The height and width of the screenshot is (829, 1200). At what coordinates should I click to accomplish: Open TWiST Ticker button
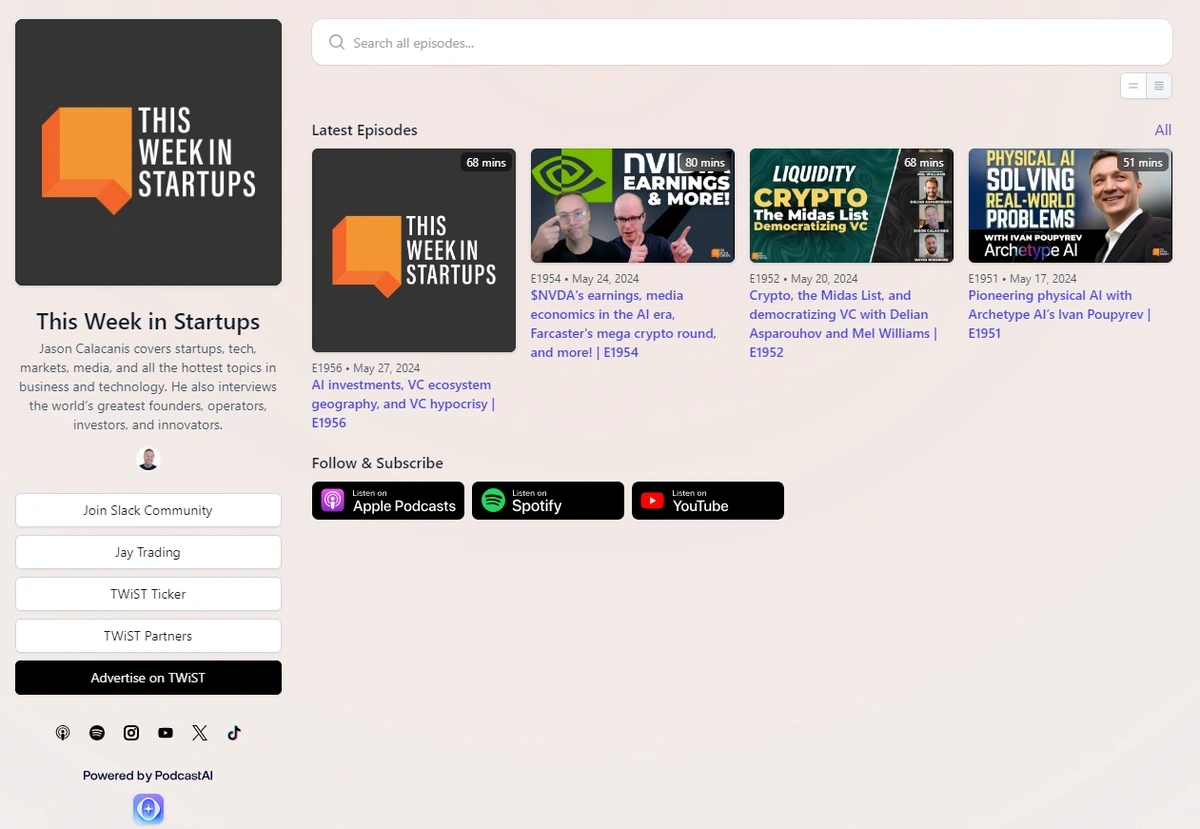click(148, 594)
